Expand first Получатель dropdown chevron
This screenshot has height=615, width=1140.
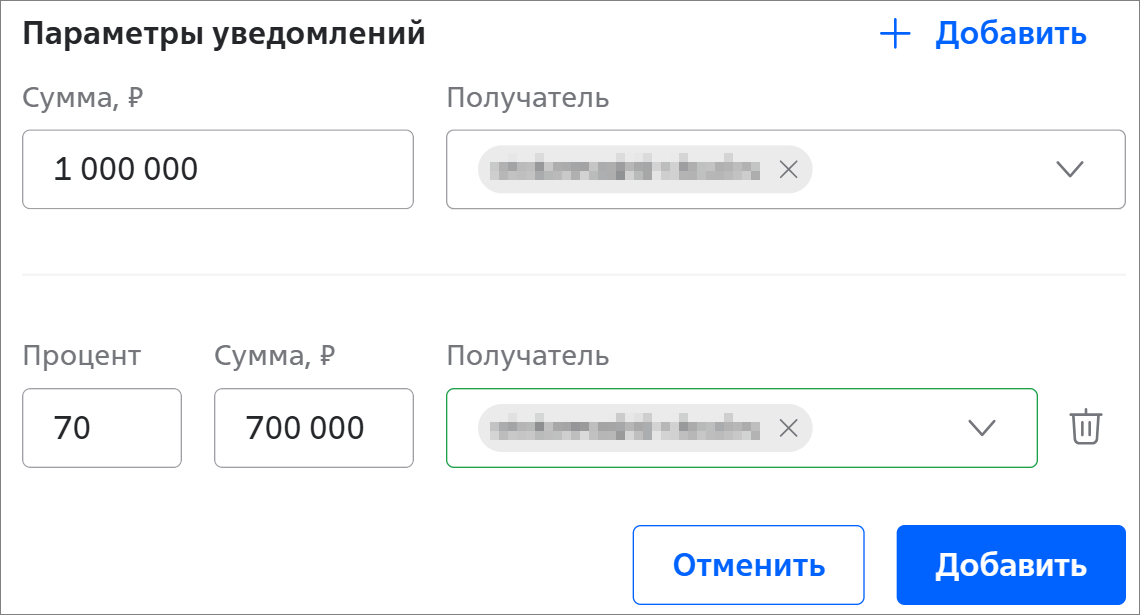[x=1069, y=169]
